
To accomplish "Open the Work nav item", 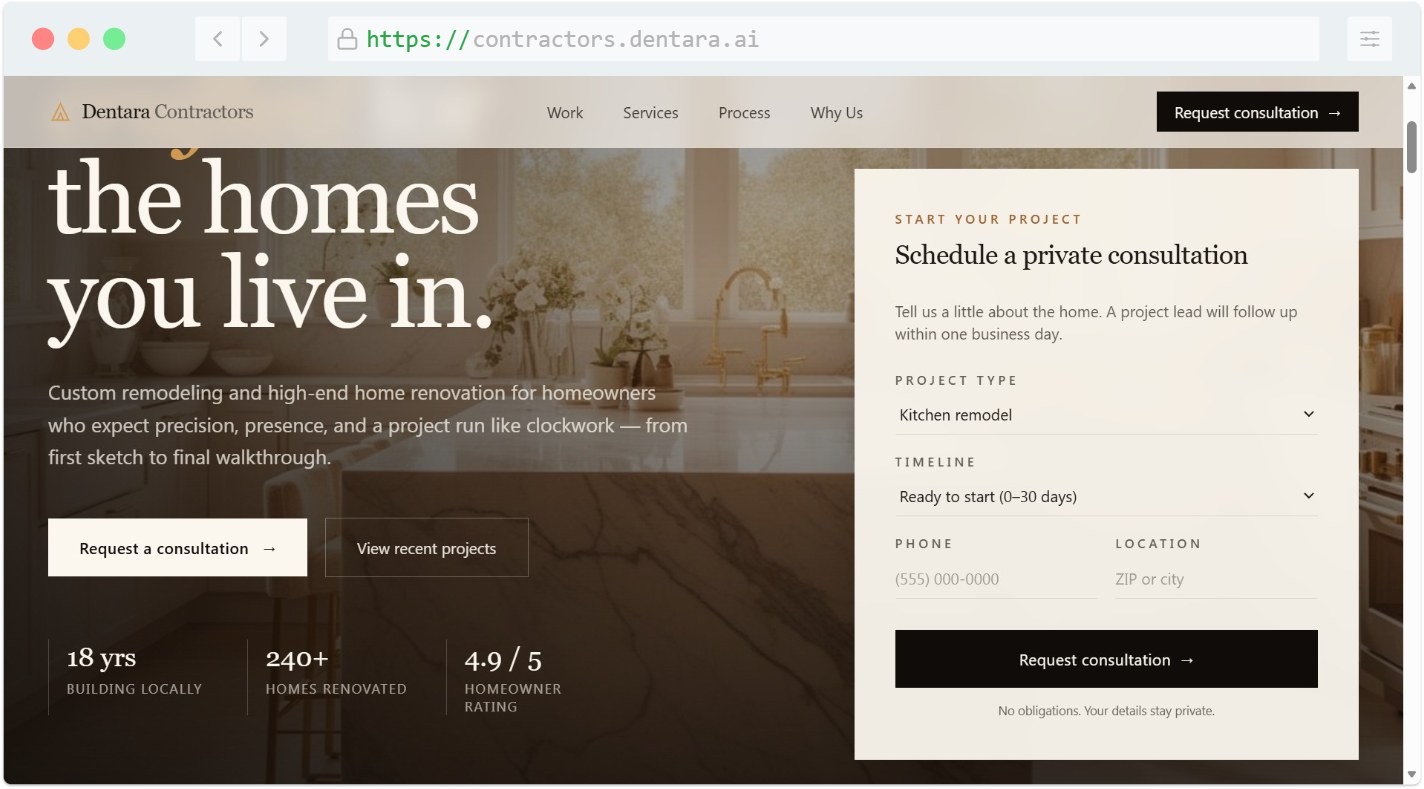I will [x=565, y=113].
